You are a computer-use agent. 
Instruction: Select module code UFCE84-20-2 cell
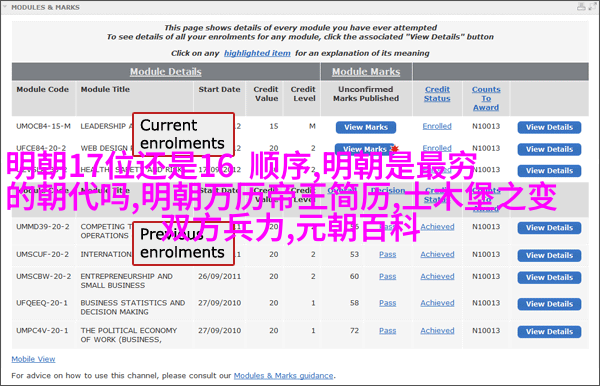tap(41, 148)
